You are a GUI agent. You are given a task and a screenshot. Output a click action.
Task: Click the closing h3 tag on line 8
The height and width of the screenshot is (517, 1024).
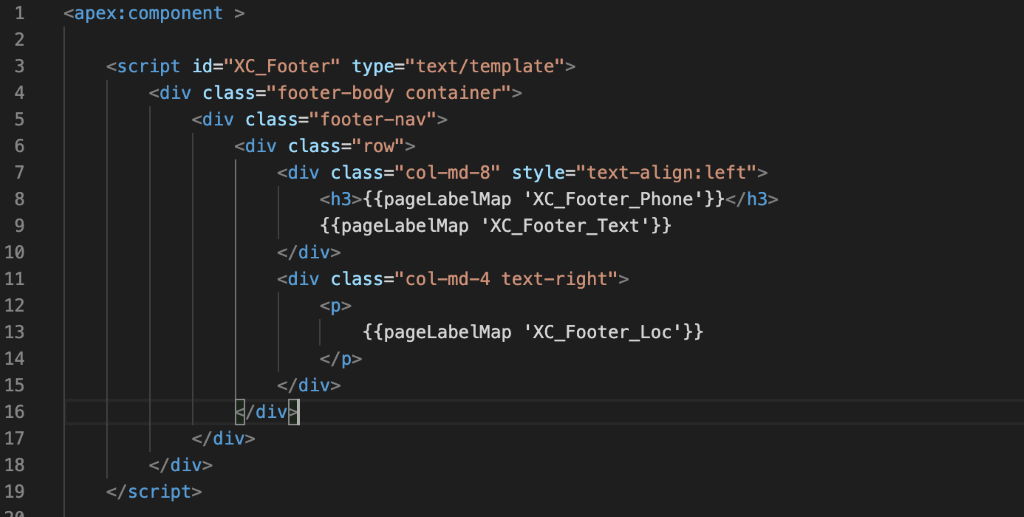pyautogui.click(x=752, y=200)
